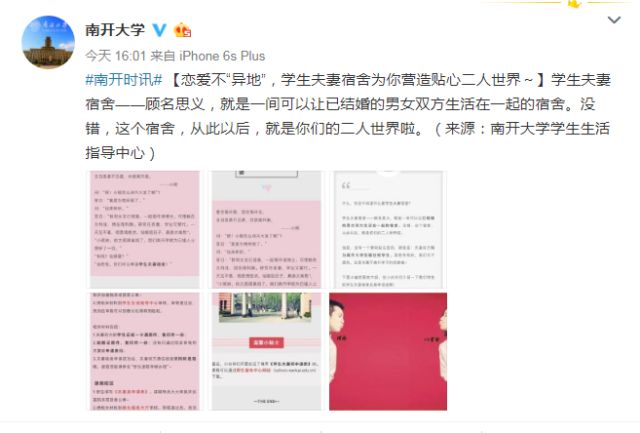Open the 今天 16:01 post timestamp

(x=116, y=56)
